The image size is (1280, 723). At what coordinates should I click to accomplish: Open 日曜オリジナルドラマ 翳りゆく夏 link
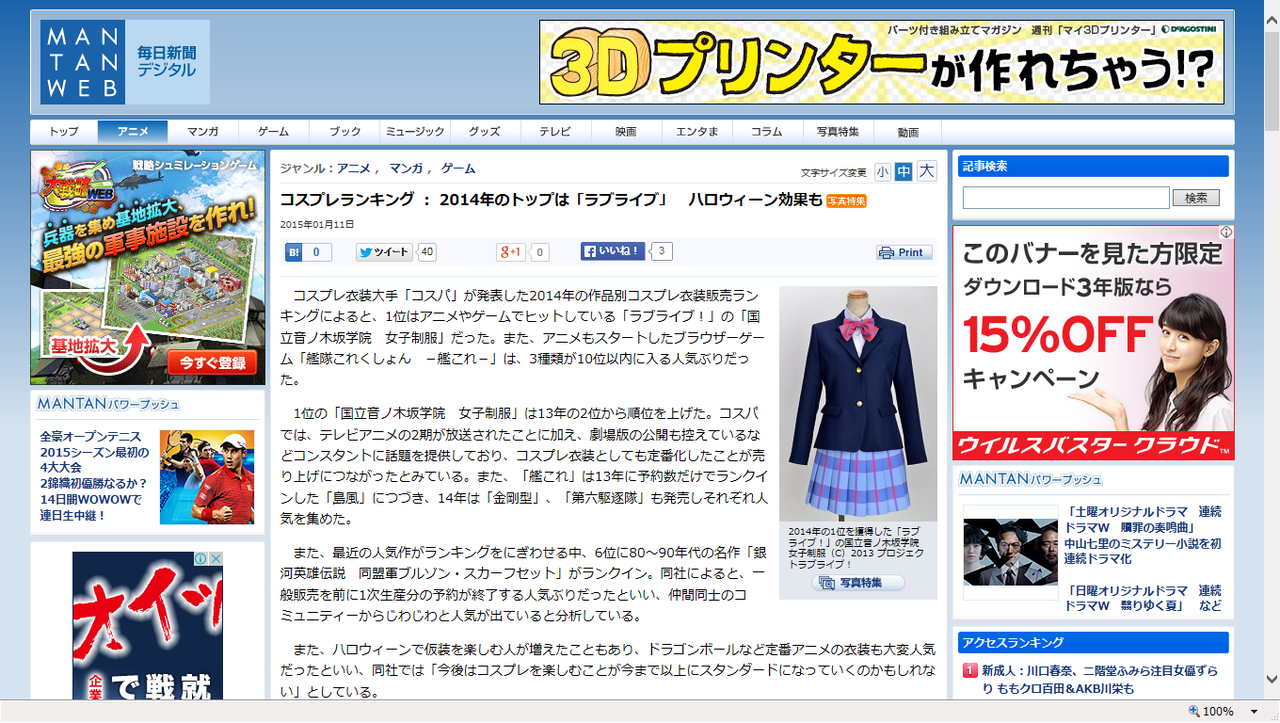coord(1143,598)
